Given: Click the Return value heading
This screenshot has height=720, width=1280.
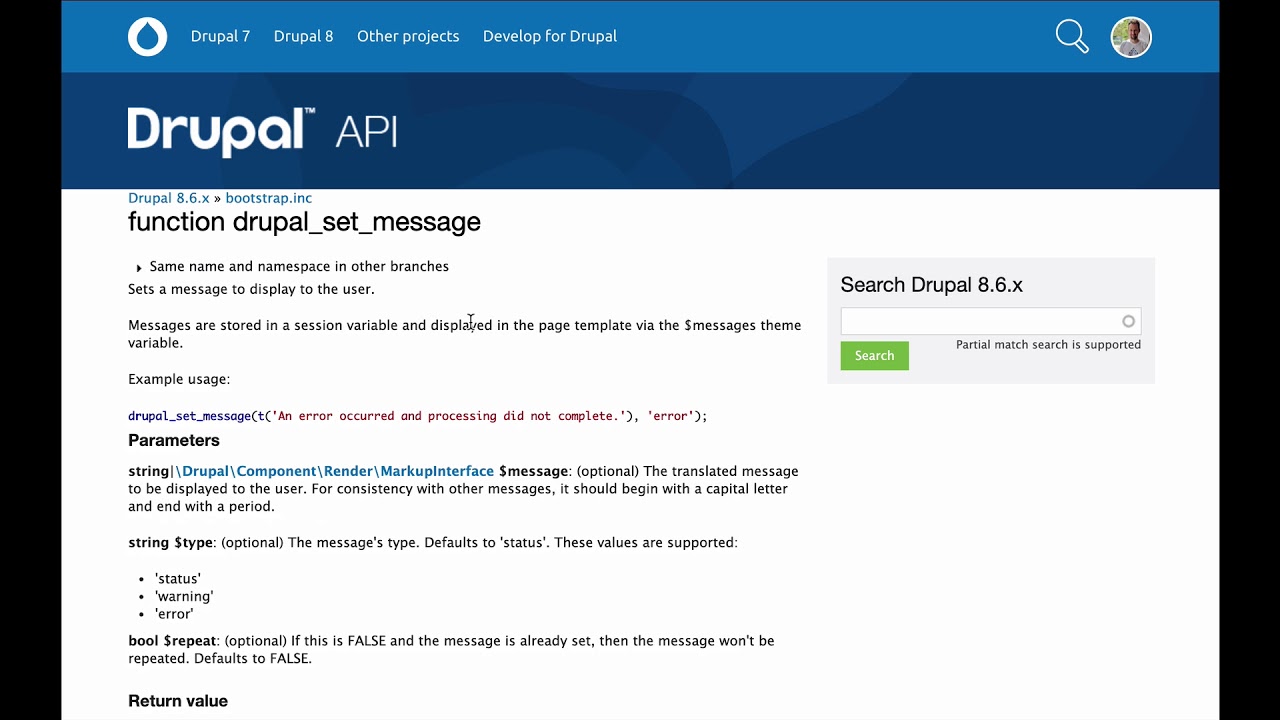Looking at the screenshot, I should click(x=178, y=701).
